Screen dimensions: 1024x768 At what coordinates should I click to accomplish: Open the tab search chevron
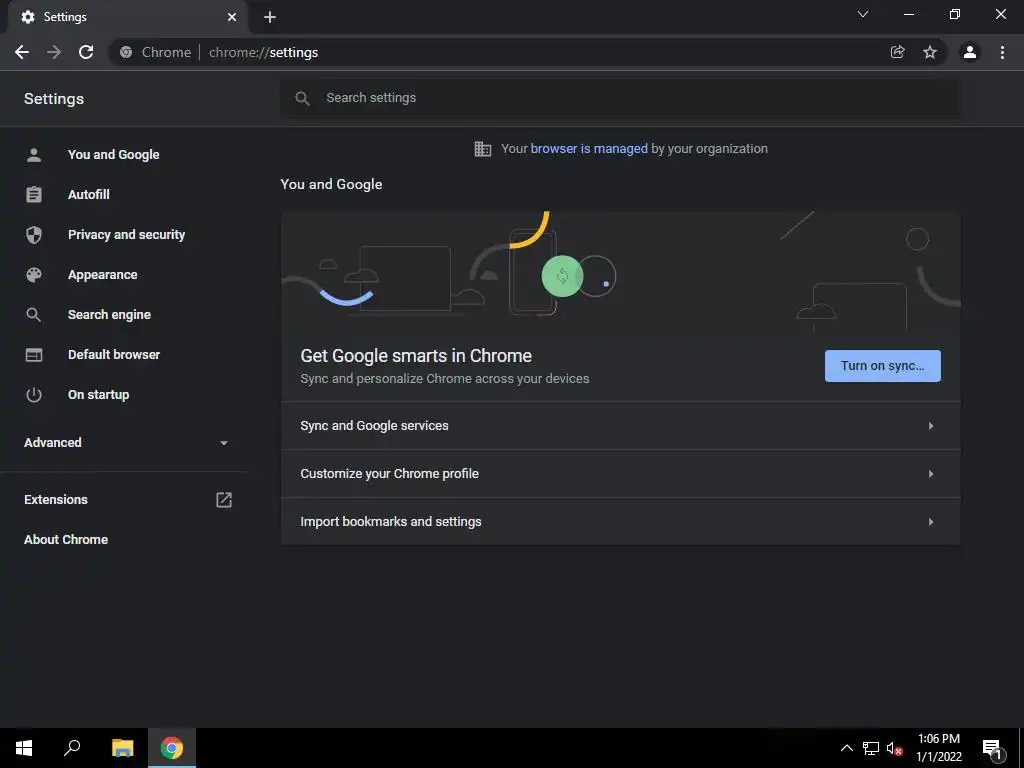863,14
